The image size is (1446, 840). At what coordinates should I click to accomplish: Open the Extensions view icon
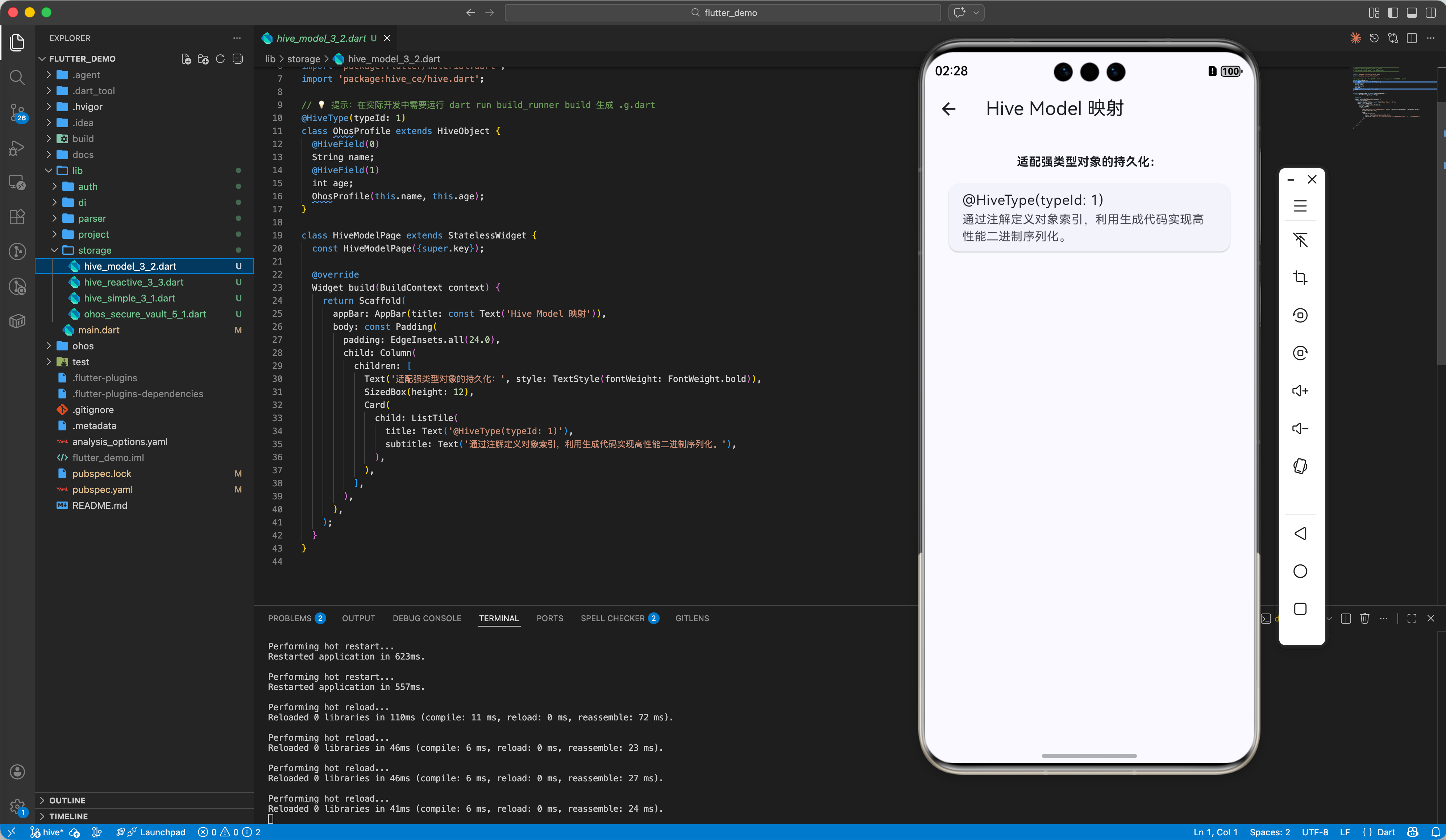click(x=17, y=216)
